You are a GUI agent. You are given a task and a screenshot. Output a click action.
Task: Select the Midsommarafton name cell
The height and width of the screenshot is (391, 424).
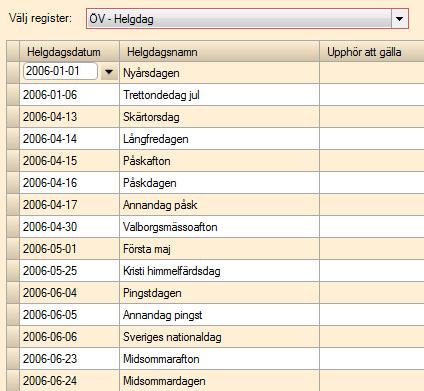click(219, 359)
